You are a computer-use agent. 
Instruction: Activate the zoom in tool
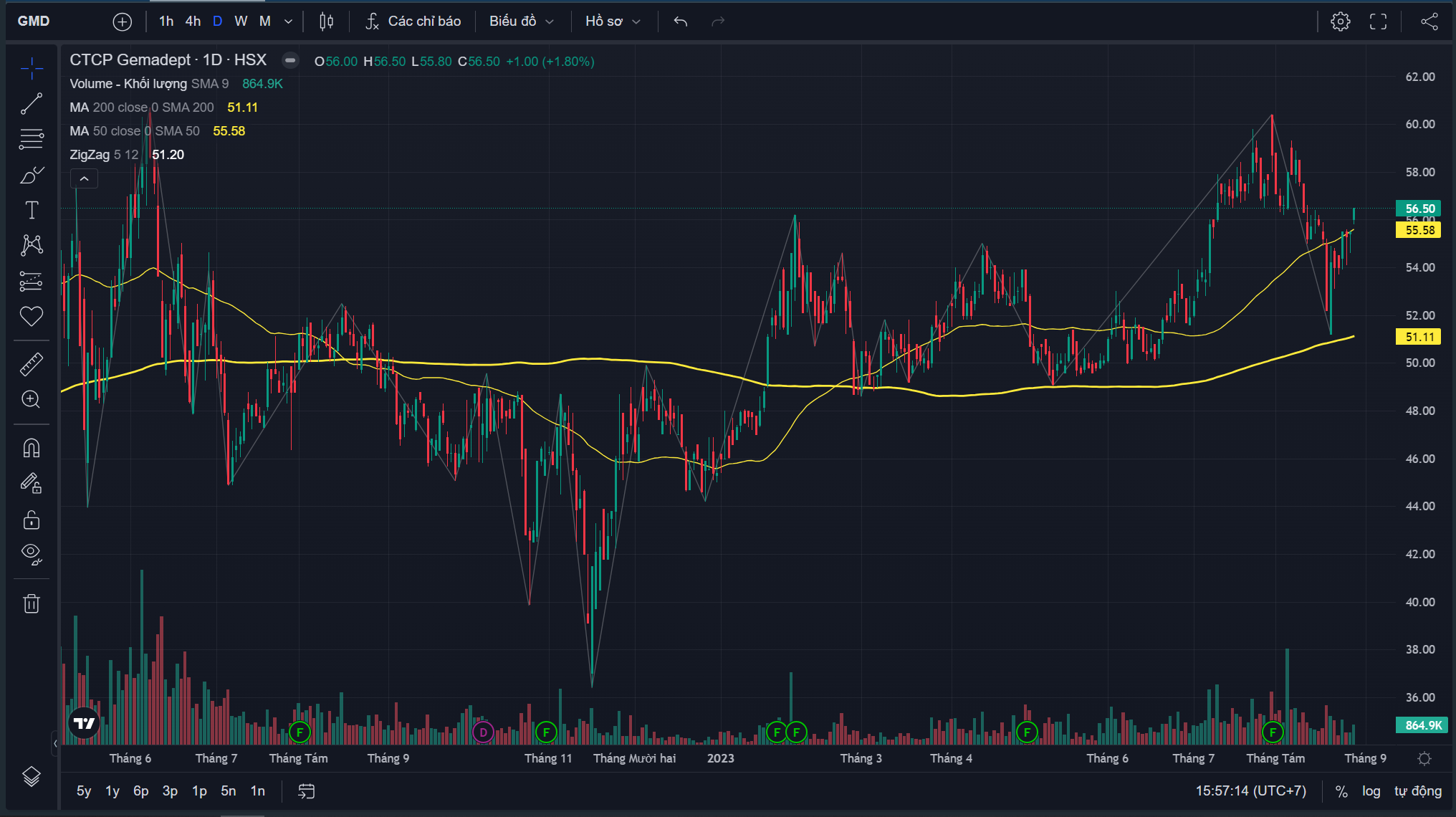click(x=32, y=399)
